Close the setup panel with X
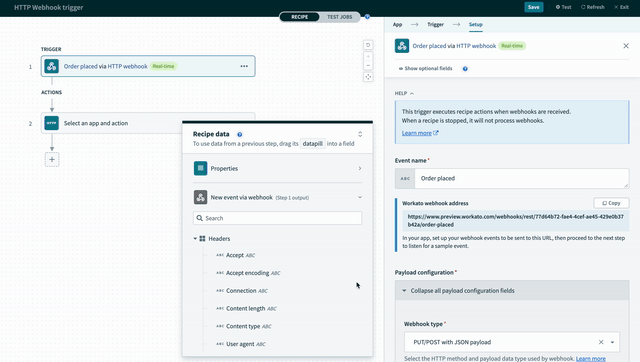640x362 pixels. 626,46
